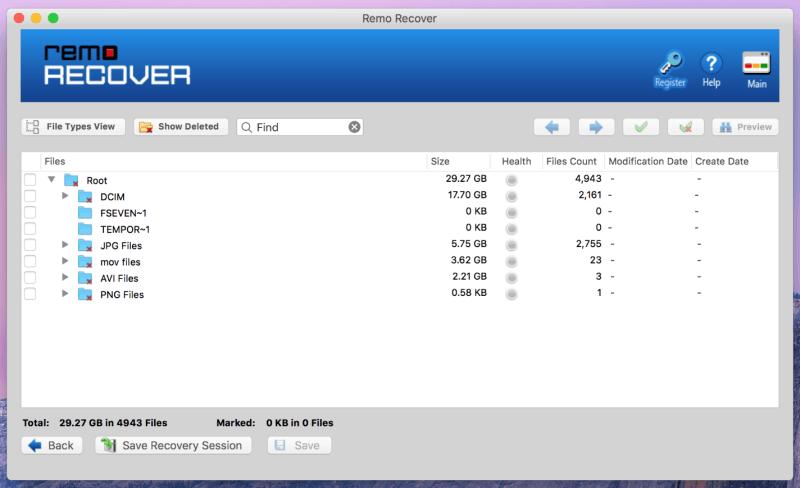Check the FSEVEN~1 folder checkbox
Viewport: 800px width, 488px height.
(x=30, y=212)
